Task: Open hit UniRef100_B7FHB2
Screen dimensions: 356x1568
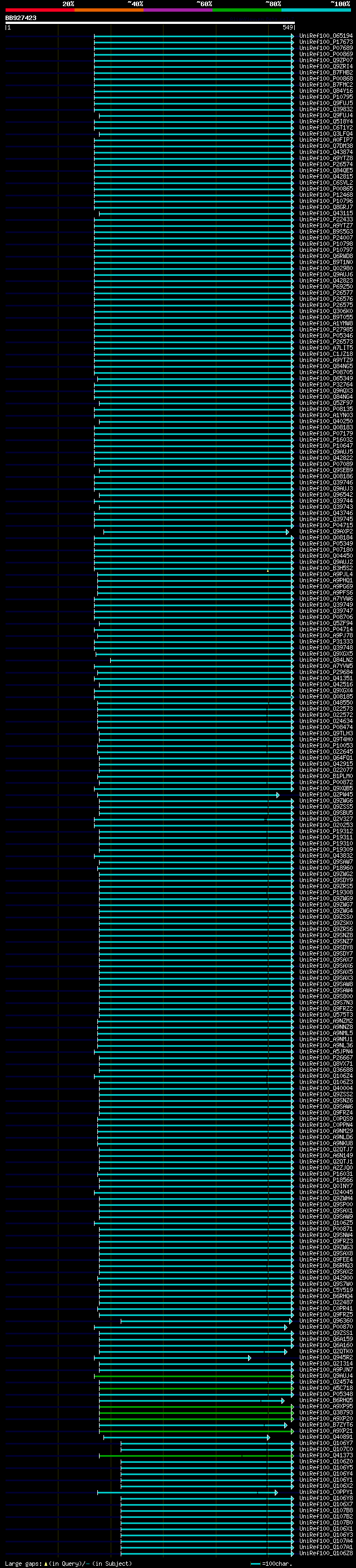Action: (325, 72)
